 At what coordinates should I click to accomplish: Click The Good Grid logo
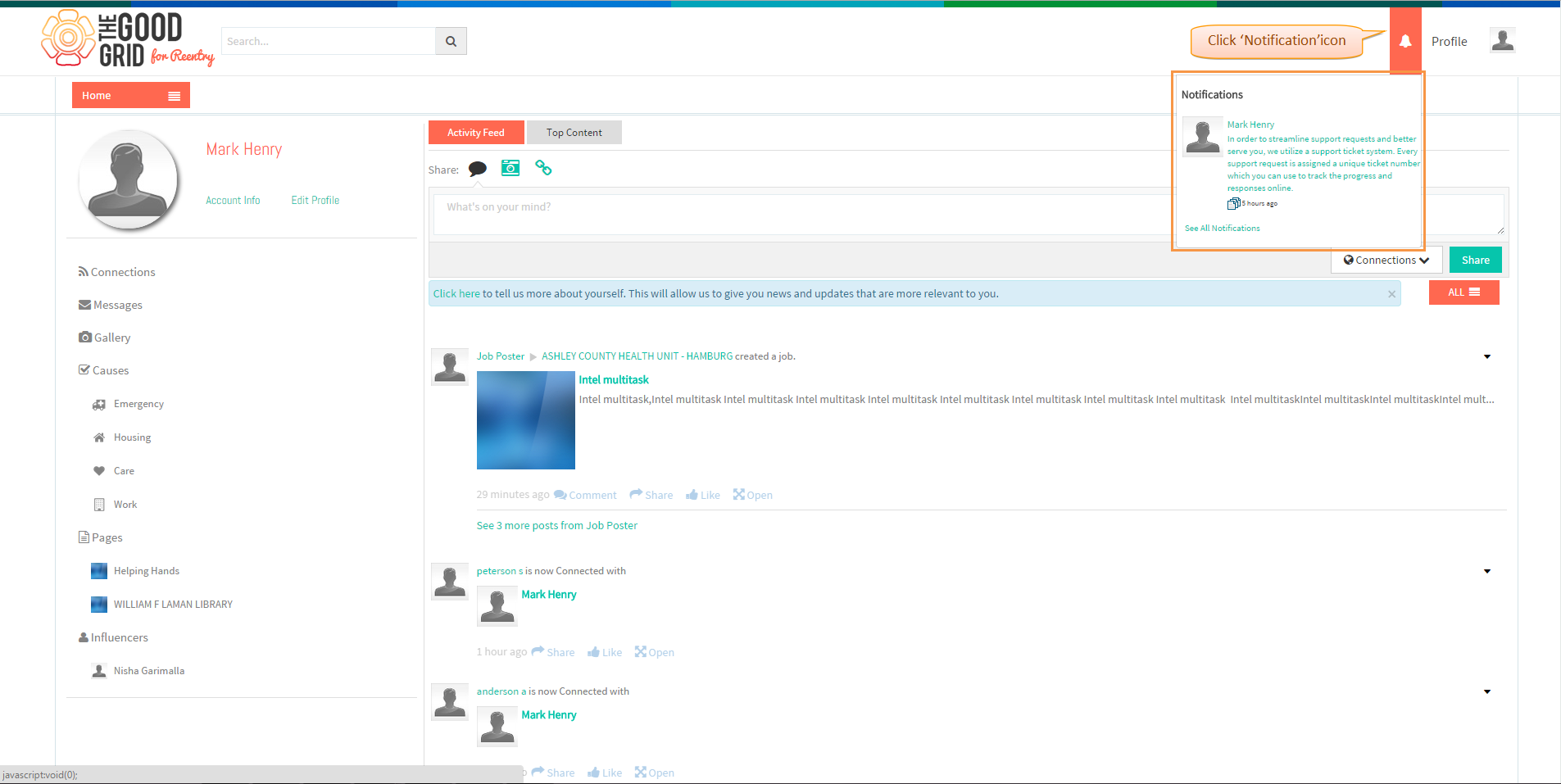click(128, 39)
